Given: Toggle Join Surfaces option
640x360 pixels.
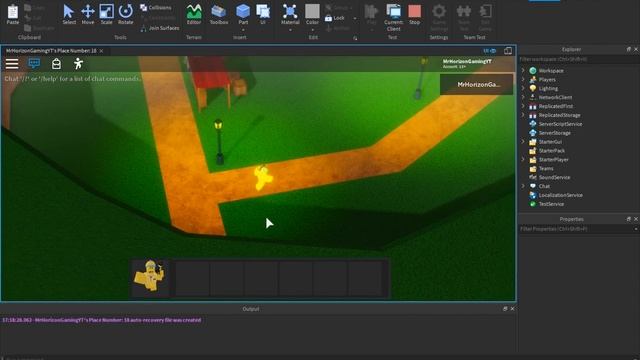Looking at the screenshot, I should [160, 28].
